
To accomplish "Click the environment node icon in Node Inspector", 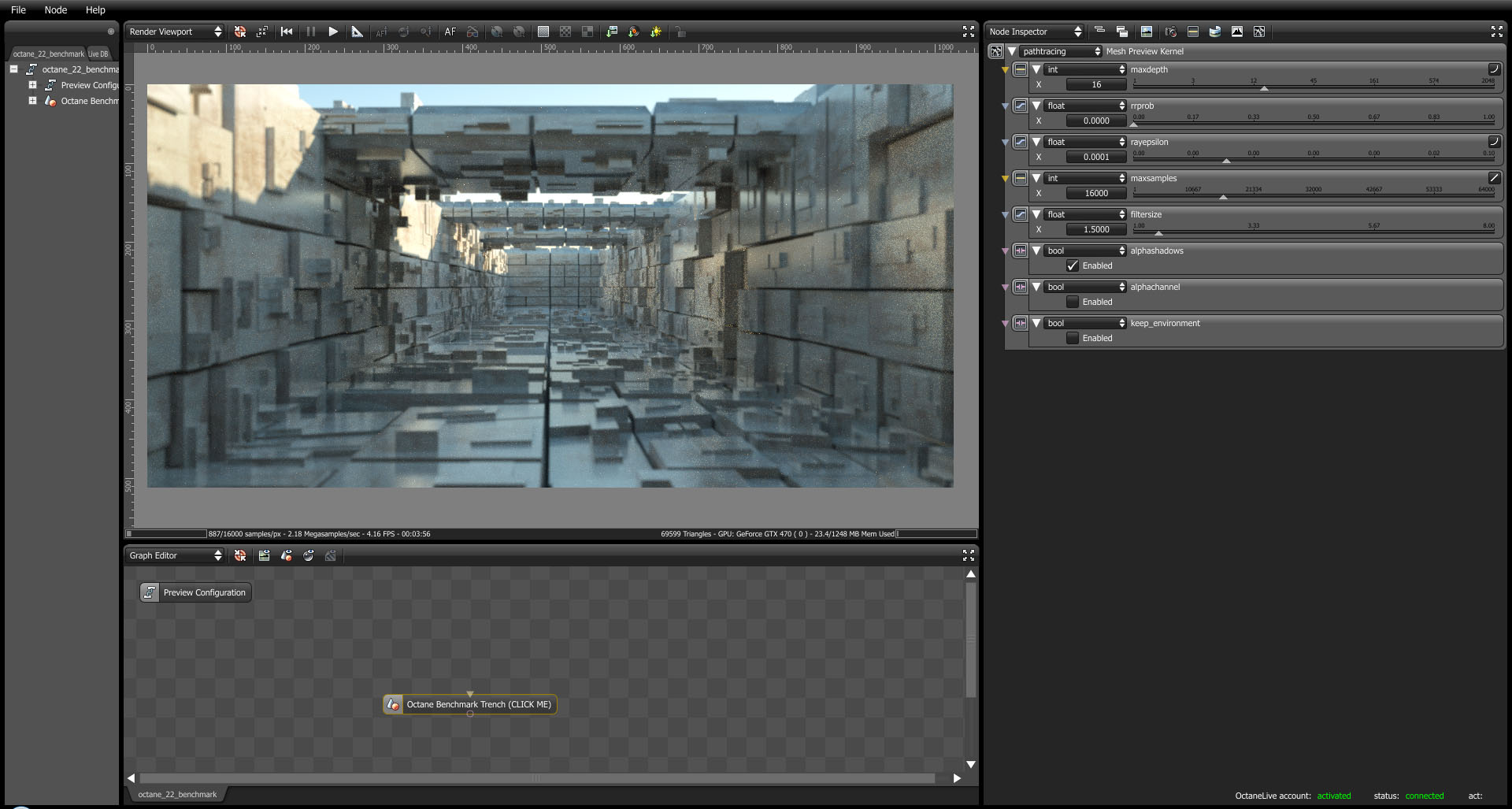I will coord(1215,32).
